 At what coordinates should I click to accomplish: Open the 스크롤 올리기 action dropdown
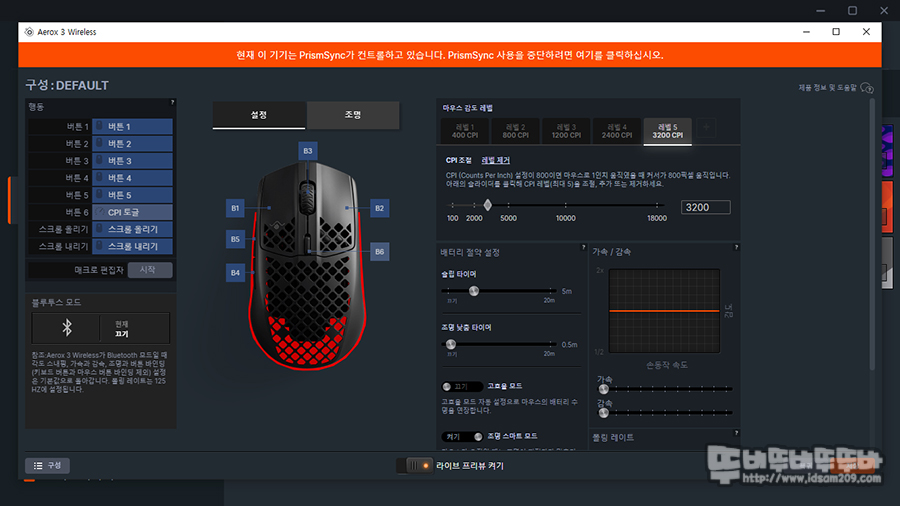point(132,229)
